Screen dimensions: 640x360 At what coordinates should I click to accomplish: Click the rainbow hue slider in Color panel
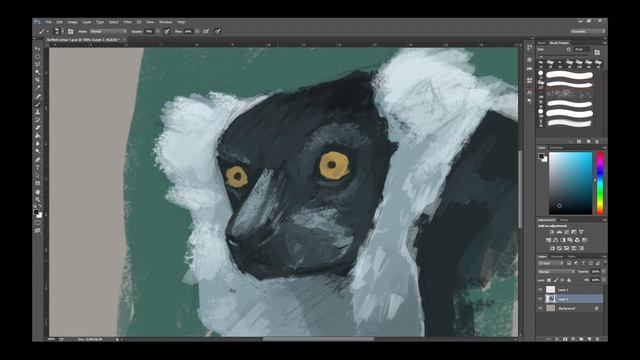[600, 183]
